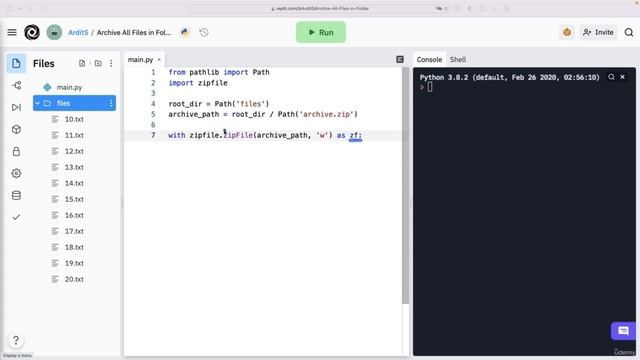The width and height of the screenshot is (640, 360).
Task: Close the main.py tab
Action: [x=159, y=60]
